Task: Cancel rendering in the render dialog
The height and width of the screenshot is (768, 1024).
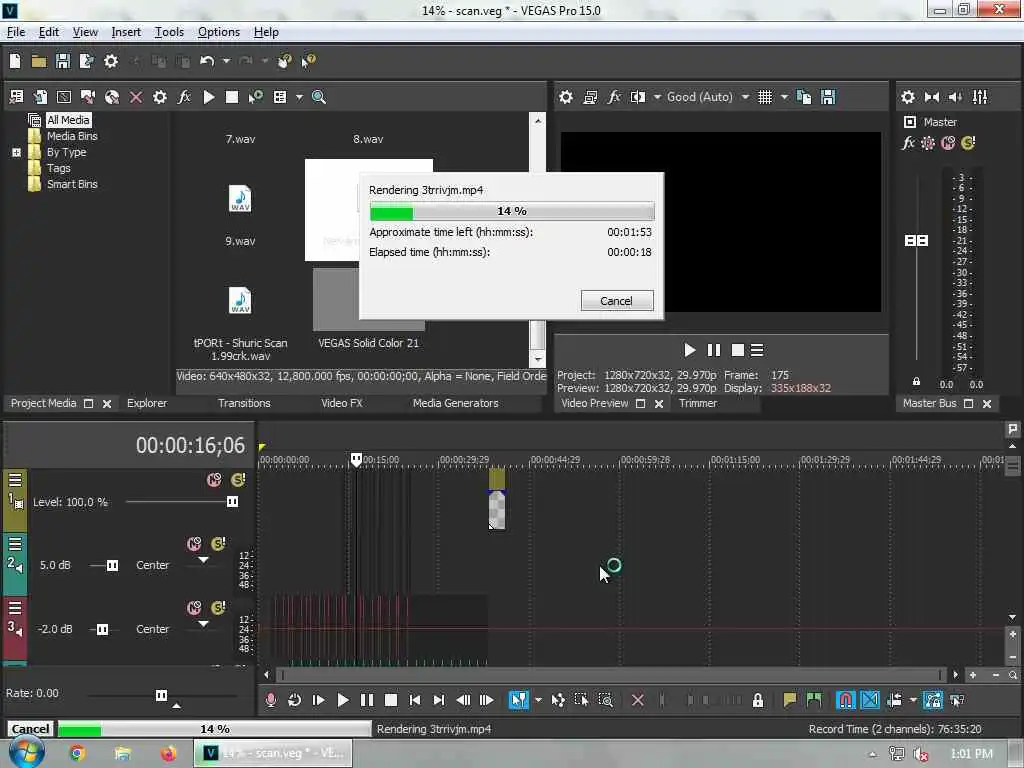Action: coord(616,301)
